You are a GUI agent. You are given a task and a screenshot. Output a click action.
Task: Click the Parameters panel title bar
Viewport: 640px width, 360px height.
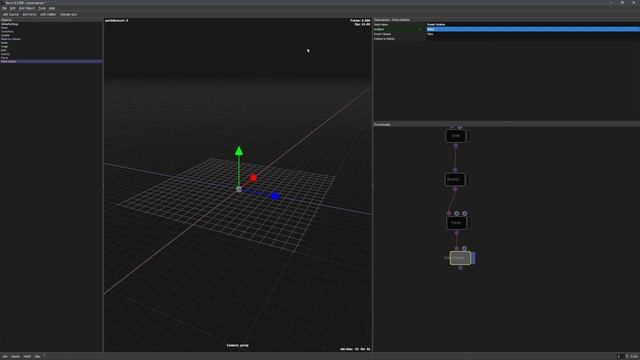pyautogui.click(x=507, y=20)
